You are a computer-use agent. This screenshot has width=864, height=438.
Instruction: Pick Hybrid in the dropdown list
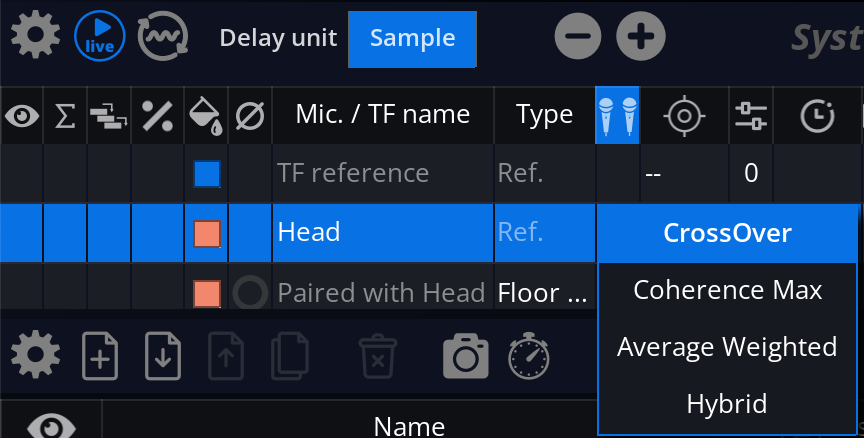click(727, 404)
